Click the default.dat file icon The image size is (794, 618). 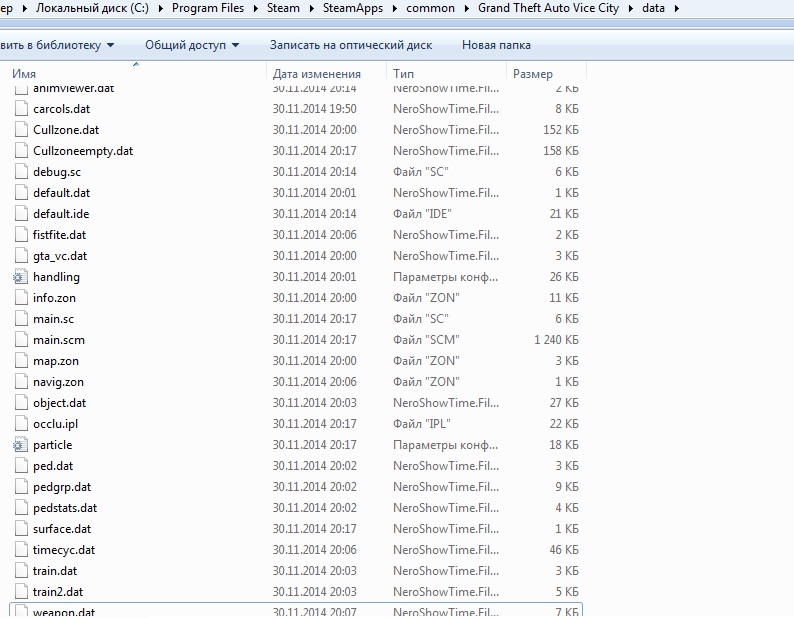tap(21, 193)
